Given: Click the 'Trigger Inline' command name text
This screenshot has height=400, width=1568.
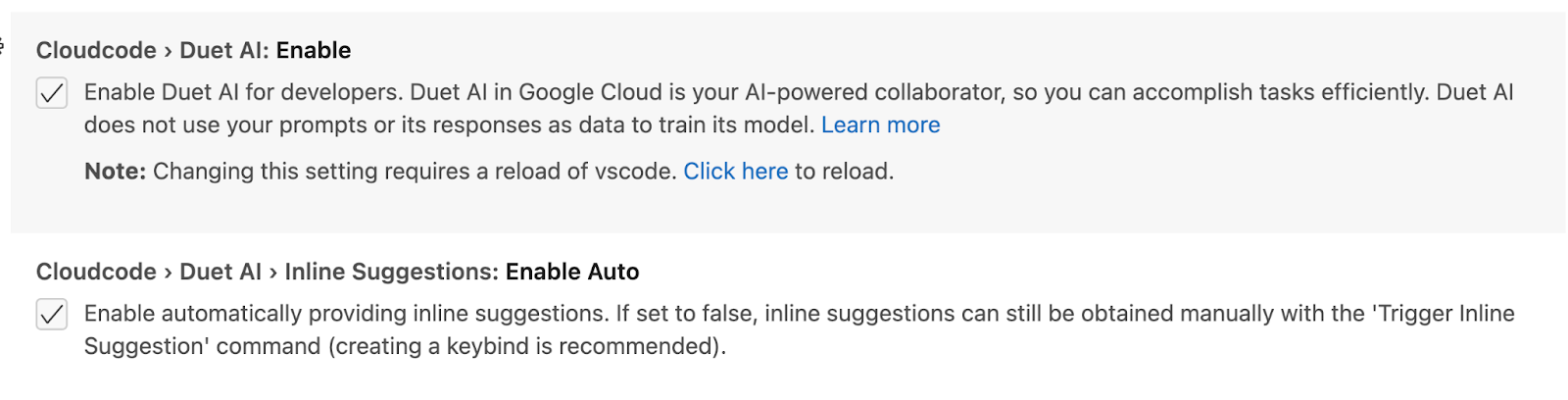Looking at the screenshot, I should [1445, 314].
